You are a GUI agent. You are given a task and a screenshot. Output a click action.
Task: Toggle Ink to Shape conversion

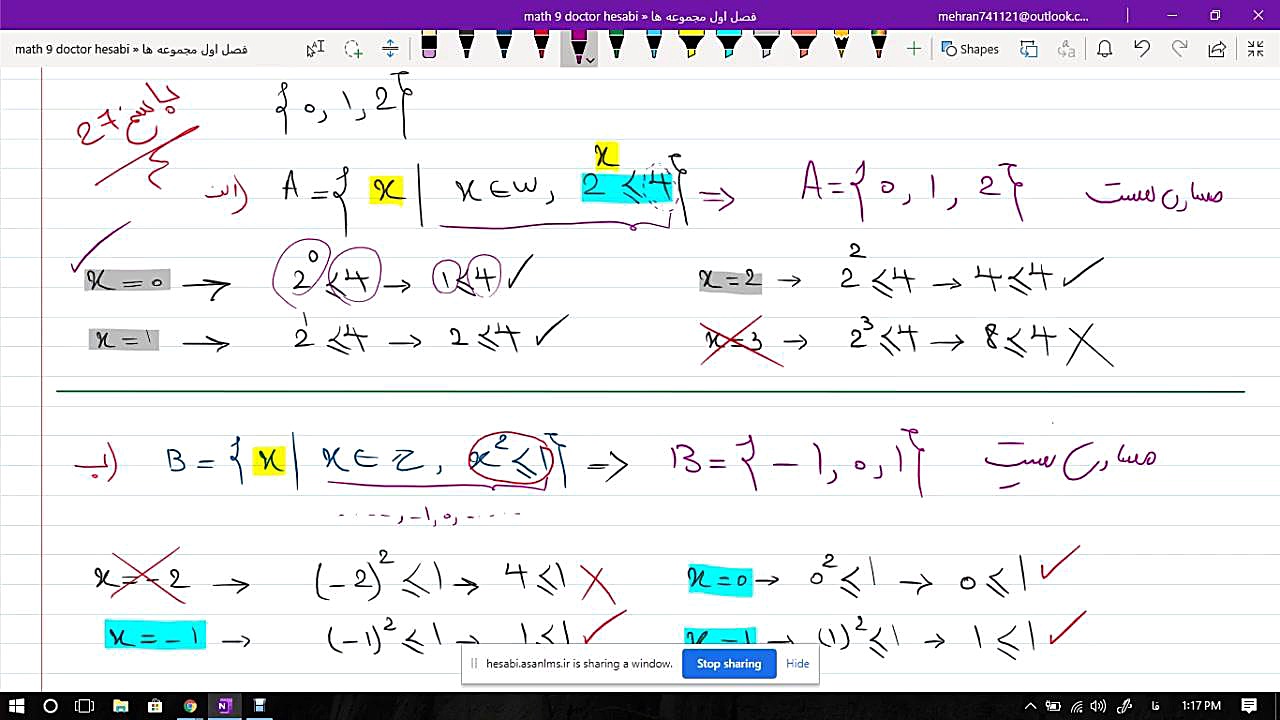pos(1028,48)
